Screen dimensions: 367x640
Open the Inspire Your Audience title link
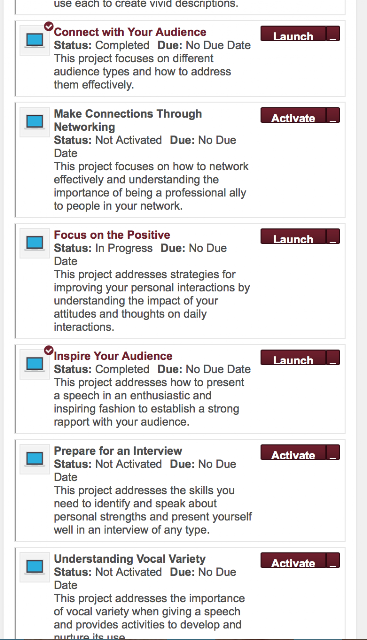(x=113, y=356)
